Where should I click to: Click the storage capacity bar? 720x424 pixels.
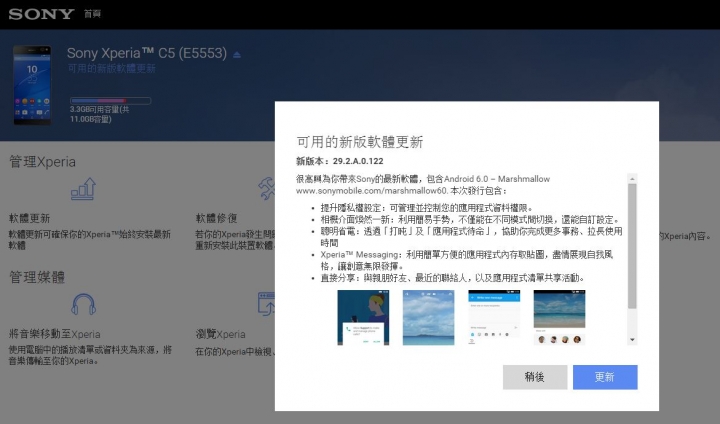click(110, 100)
